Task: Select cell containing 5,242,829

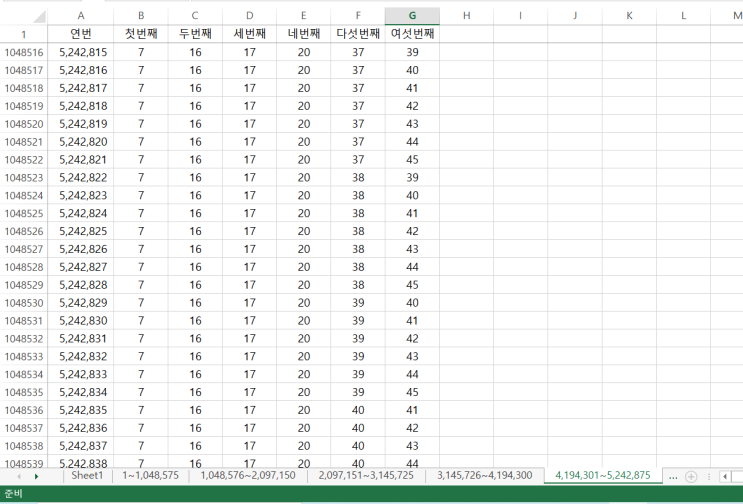Action: [x=81, y=303]
